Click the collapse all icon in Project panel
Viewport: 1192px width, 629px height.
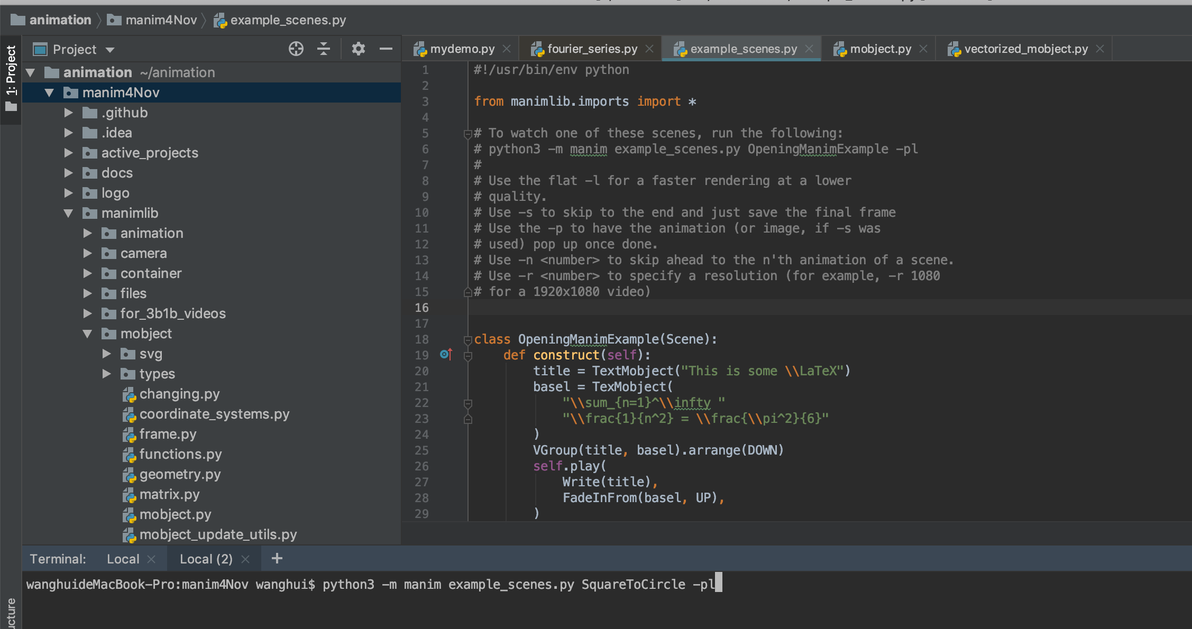(324, 49)
